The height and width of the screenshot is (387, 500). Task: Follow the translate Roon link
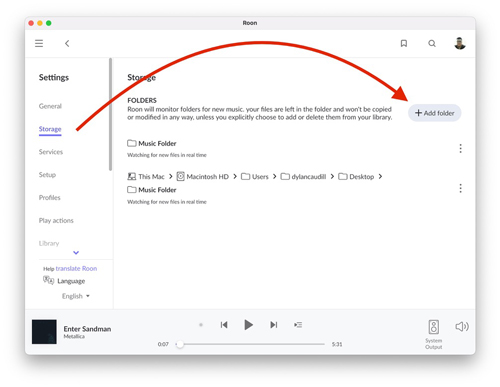tap(76, 268)
